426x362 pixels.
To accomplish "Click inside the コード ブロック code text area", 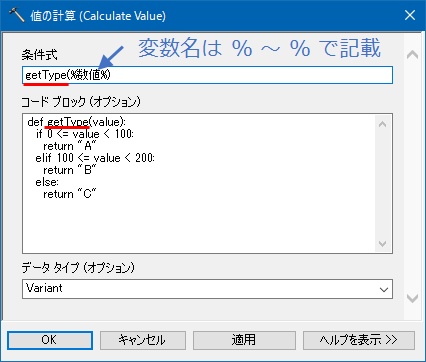I will click(207, 183).
